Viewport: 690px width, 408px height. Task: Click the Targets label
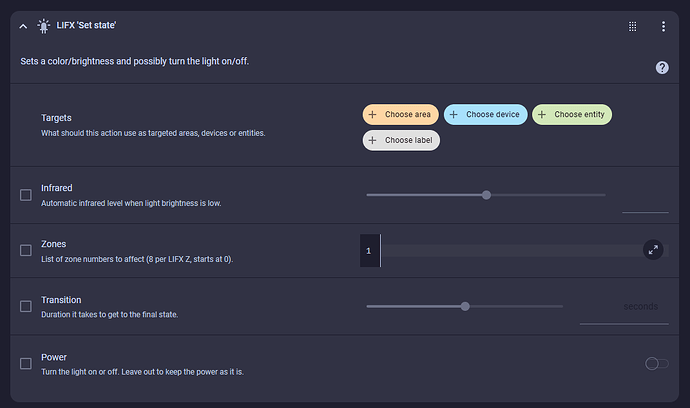[56, 118]
